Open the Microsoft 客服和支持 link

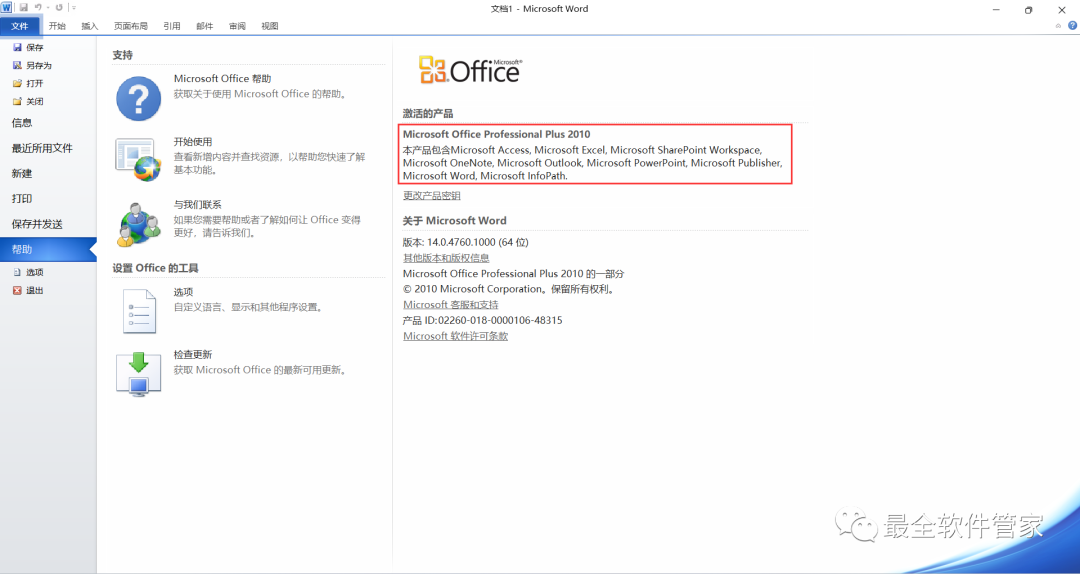click(x=450, y=305)
